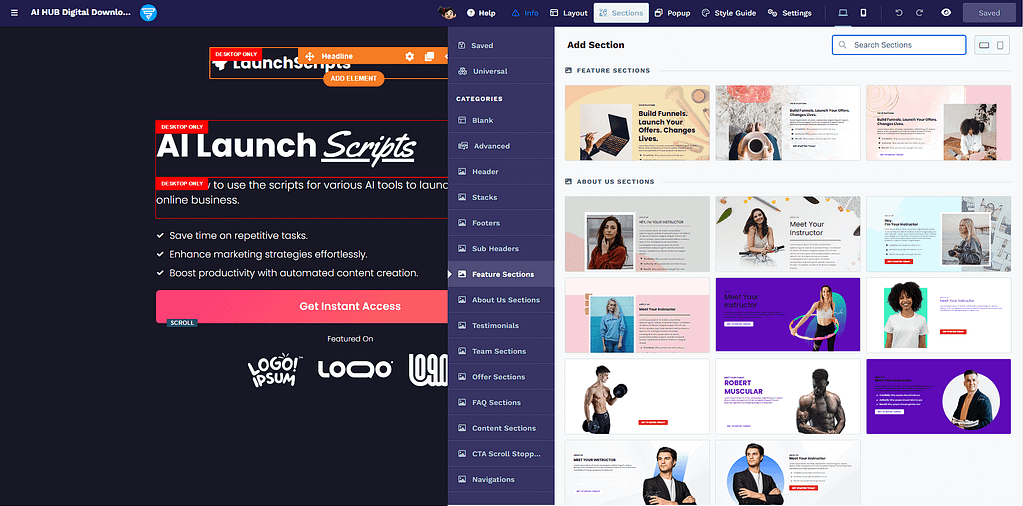Open the Layout menu
1023x506 pixels.
[568, 13]
